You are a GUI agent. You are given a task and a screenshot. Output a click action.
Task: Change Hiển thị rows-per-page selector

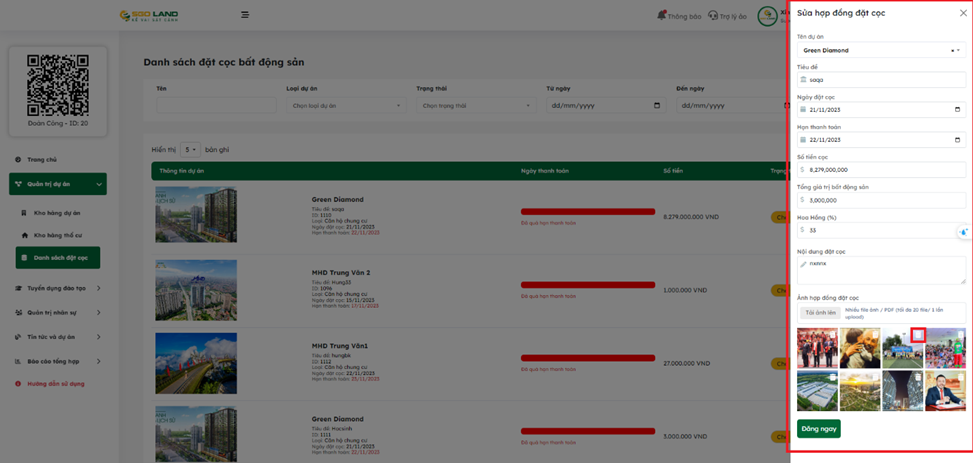[190, 150]
